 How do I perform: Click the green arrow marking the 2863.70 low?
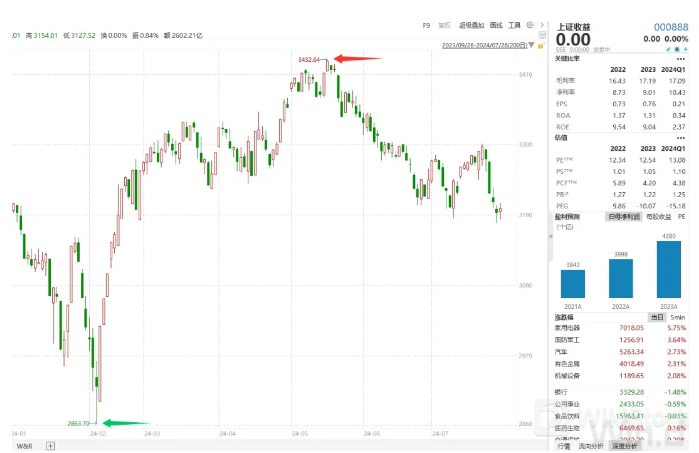click(124, 423)
